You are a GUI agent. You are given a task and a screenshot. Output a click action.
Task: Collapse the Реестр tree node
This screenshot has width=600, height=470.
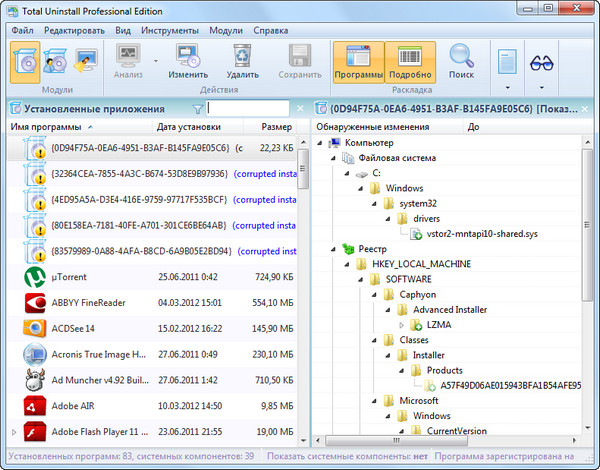pos(320,249)
